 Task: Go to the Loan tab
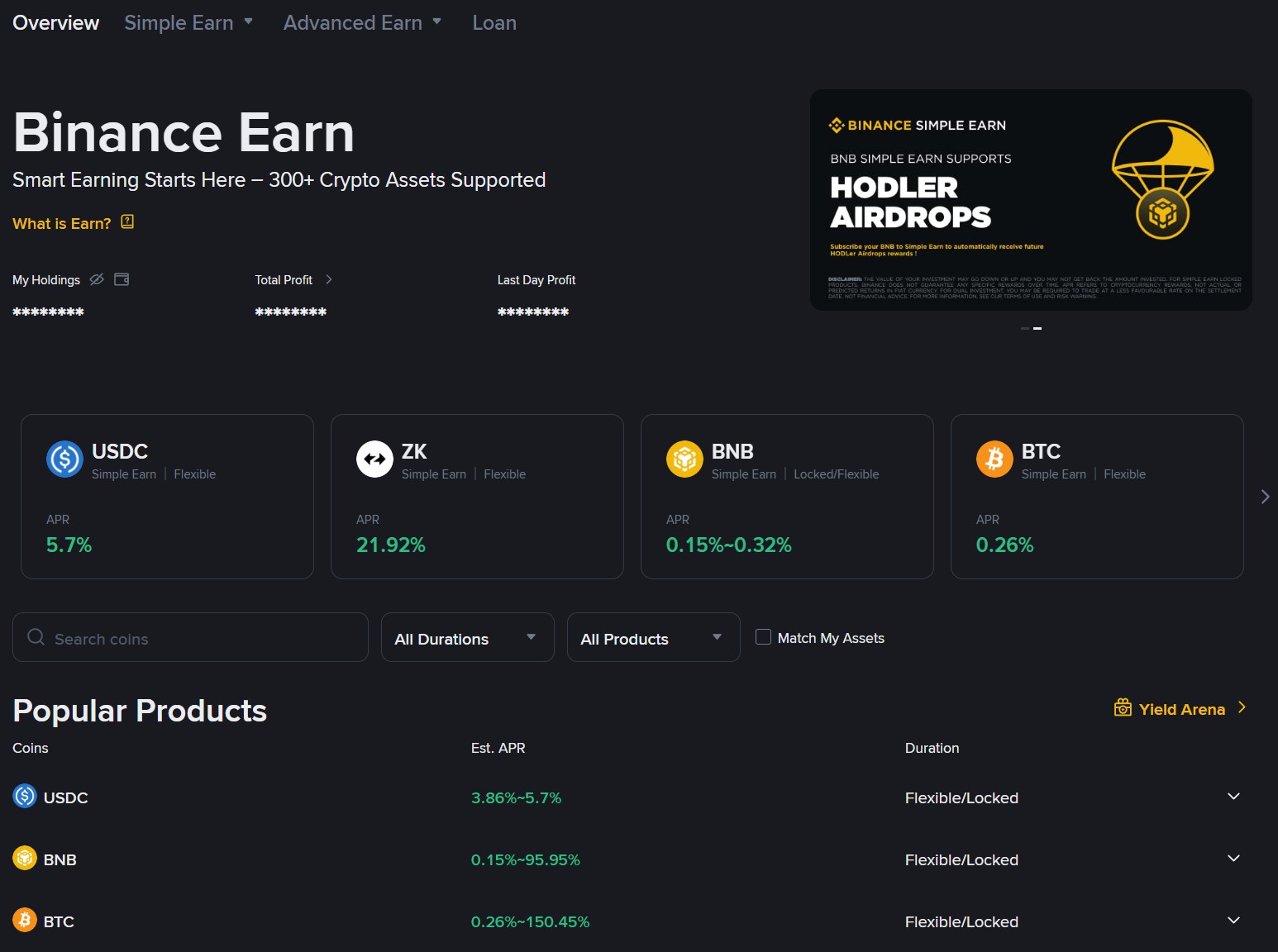coord(494,23)
